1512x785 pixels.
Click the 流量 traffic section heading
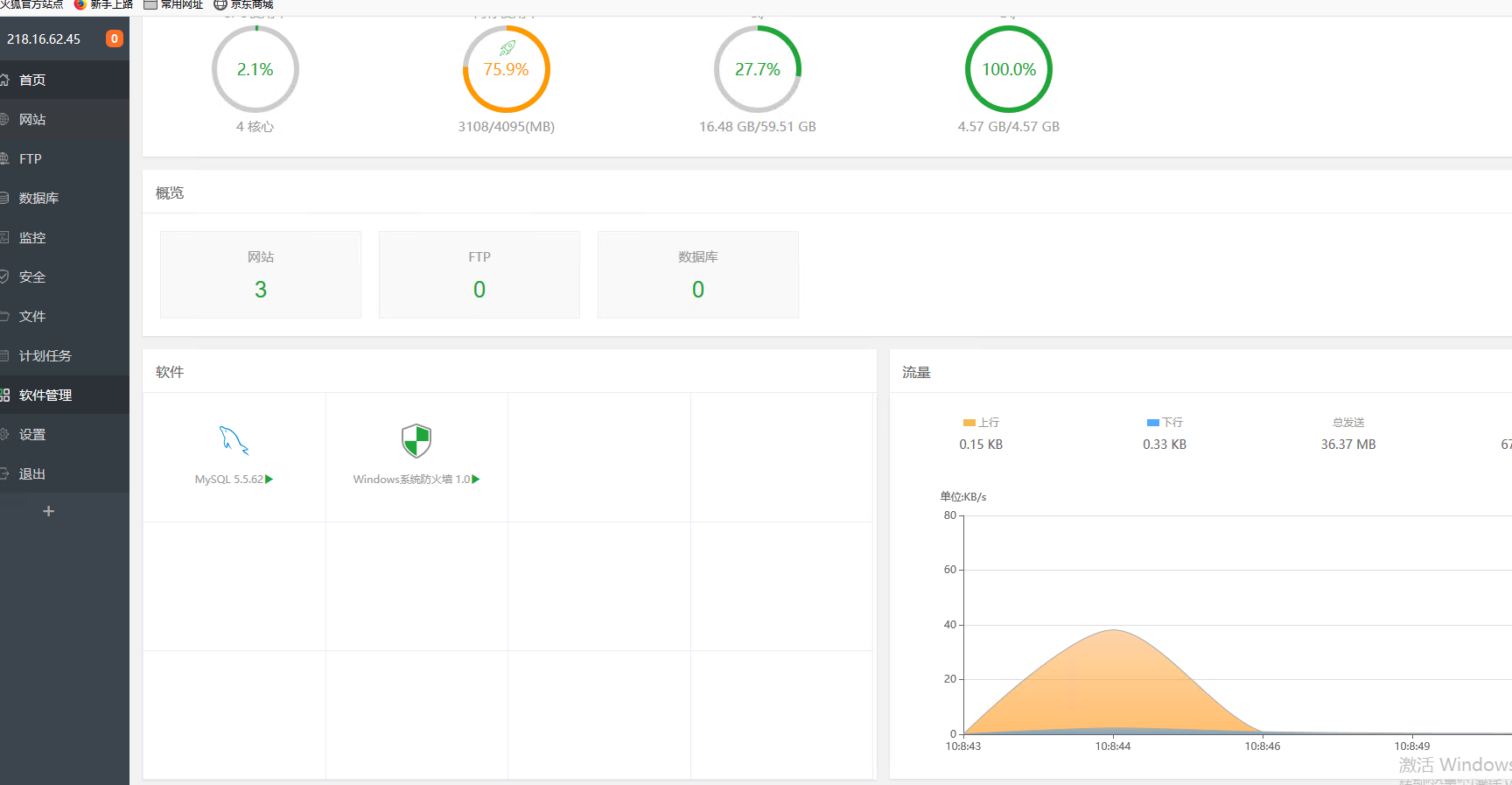point(916,373)
